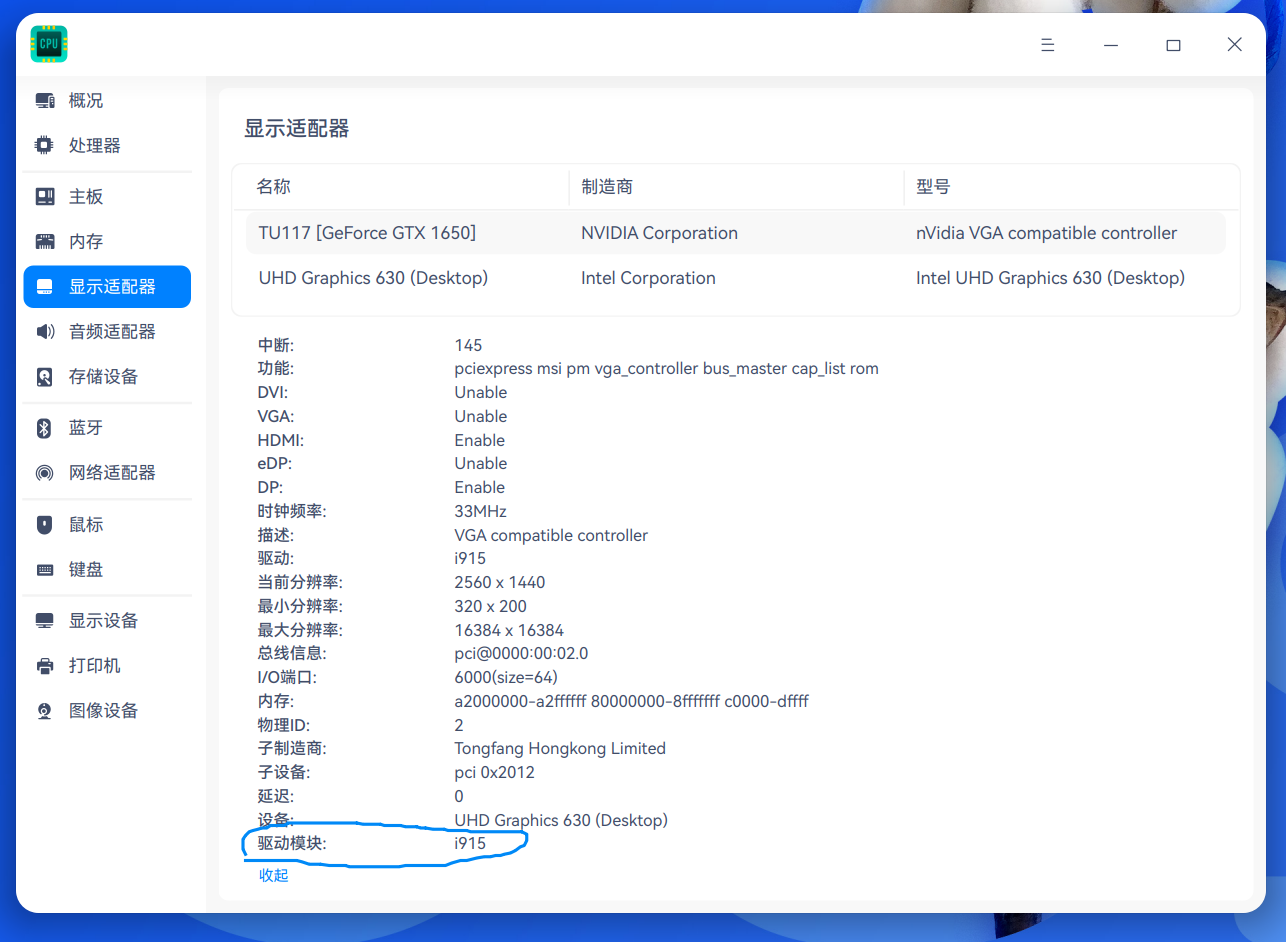The height and width of the screenshot is (942, 1286).
Task: Minimize the device manager window
Action: coord(1111,45)
